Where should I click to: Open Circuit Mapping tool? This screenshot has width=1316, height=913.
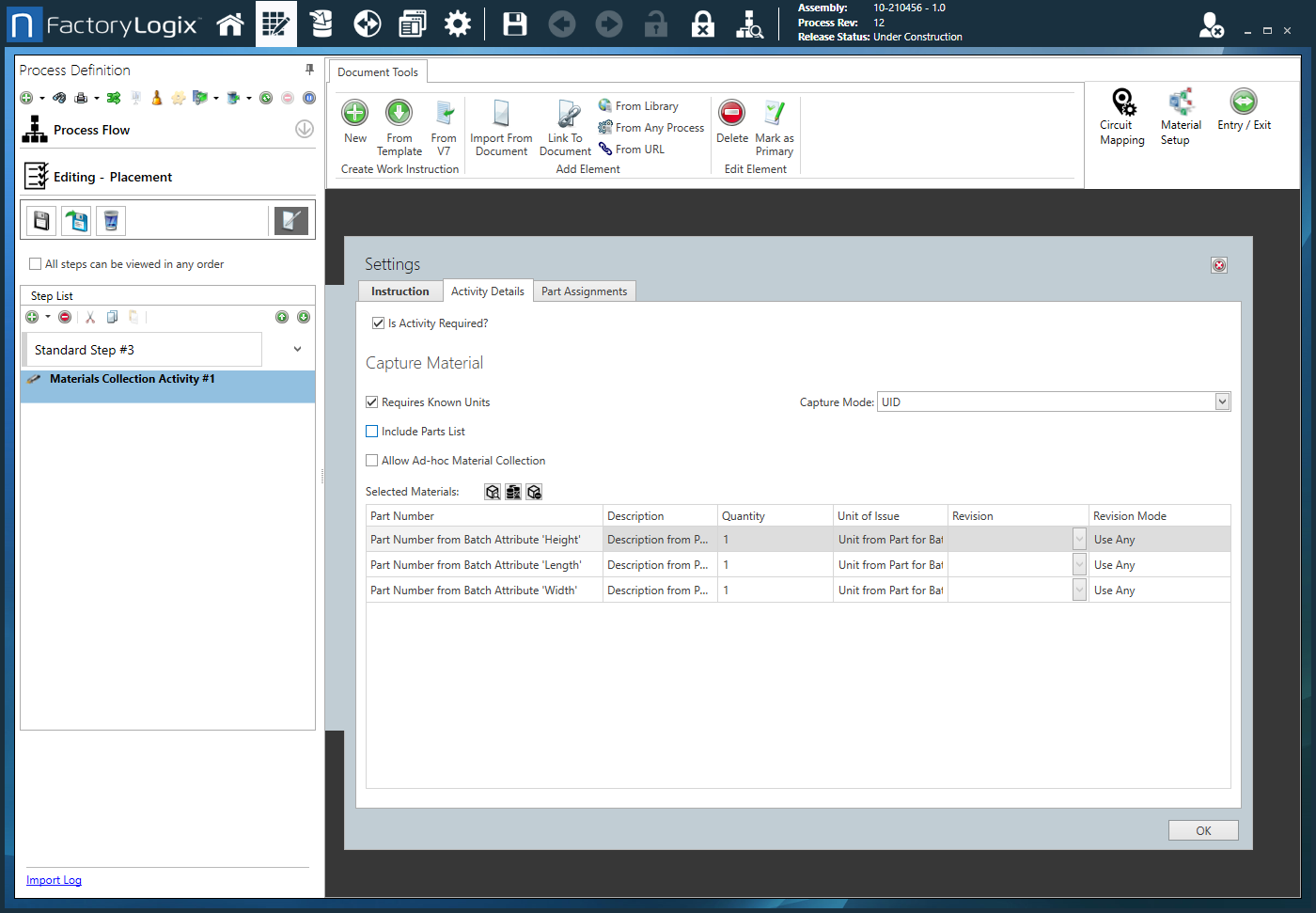pyautogui.click(x=1122, y=103)
